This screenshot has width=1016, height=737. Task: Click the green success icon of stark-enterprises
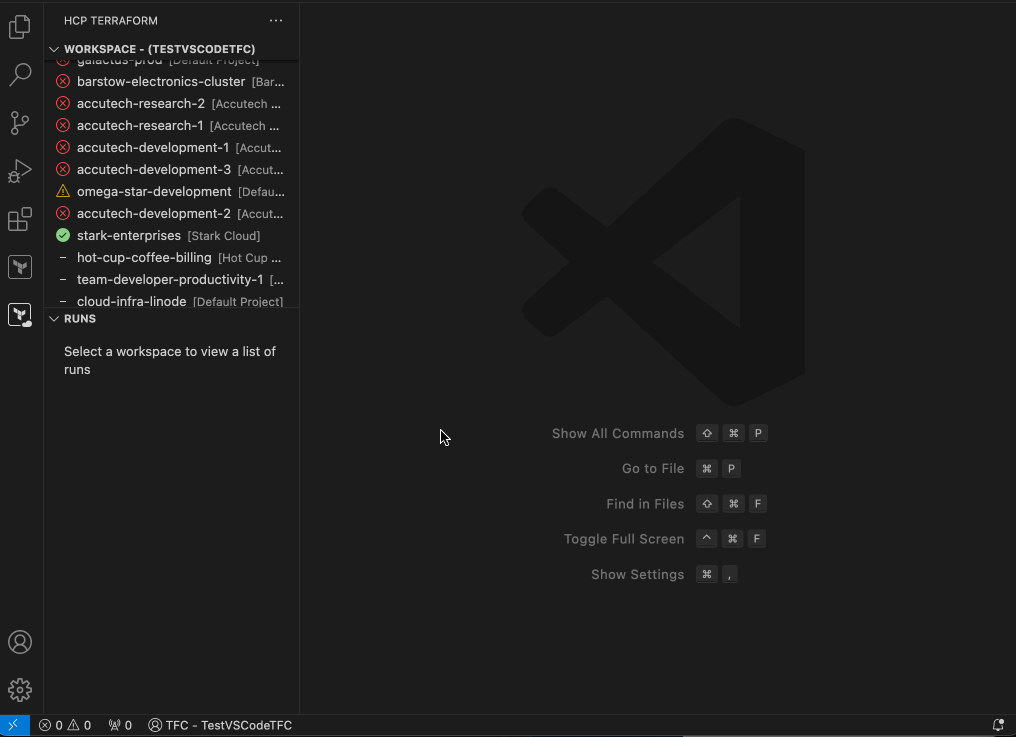63,235
